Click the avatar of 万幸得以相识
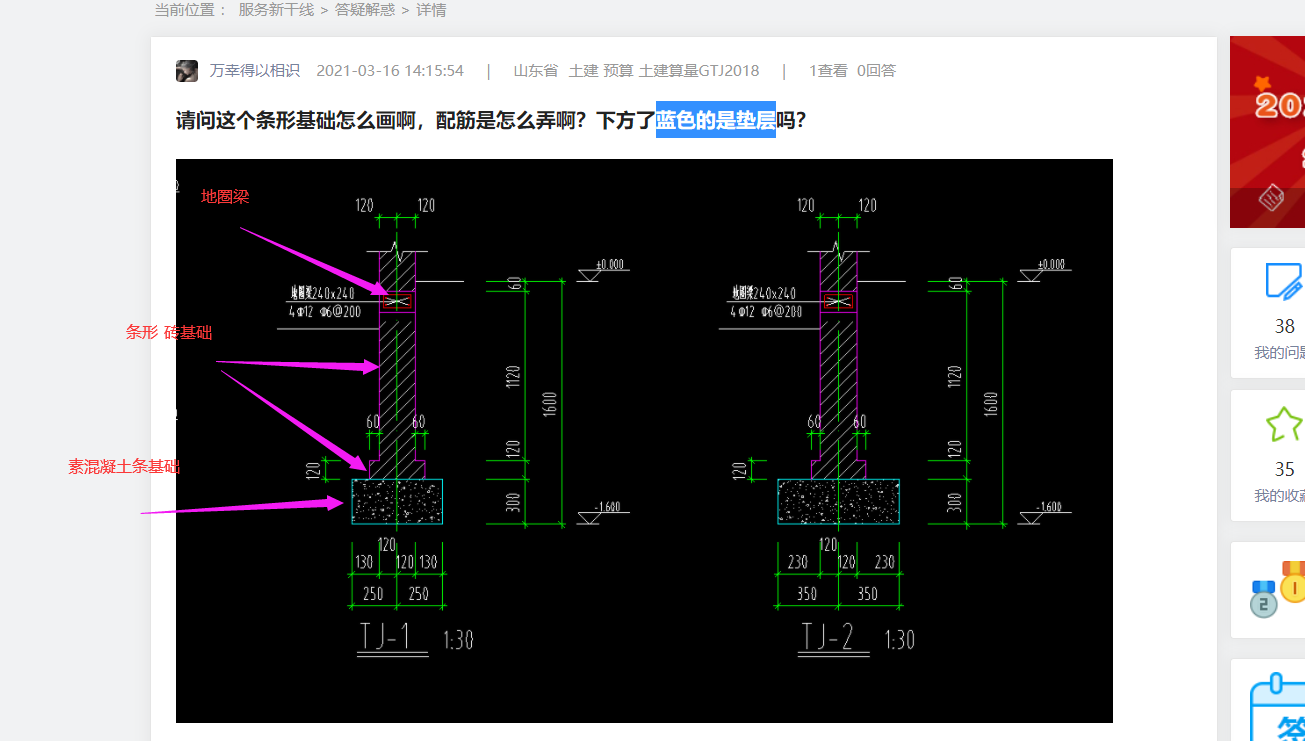 click(x=188, y=71)
